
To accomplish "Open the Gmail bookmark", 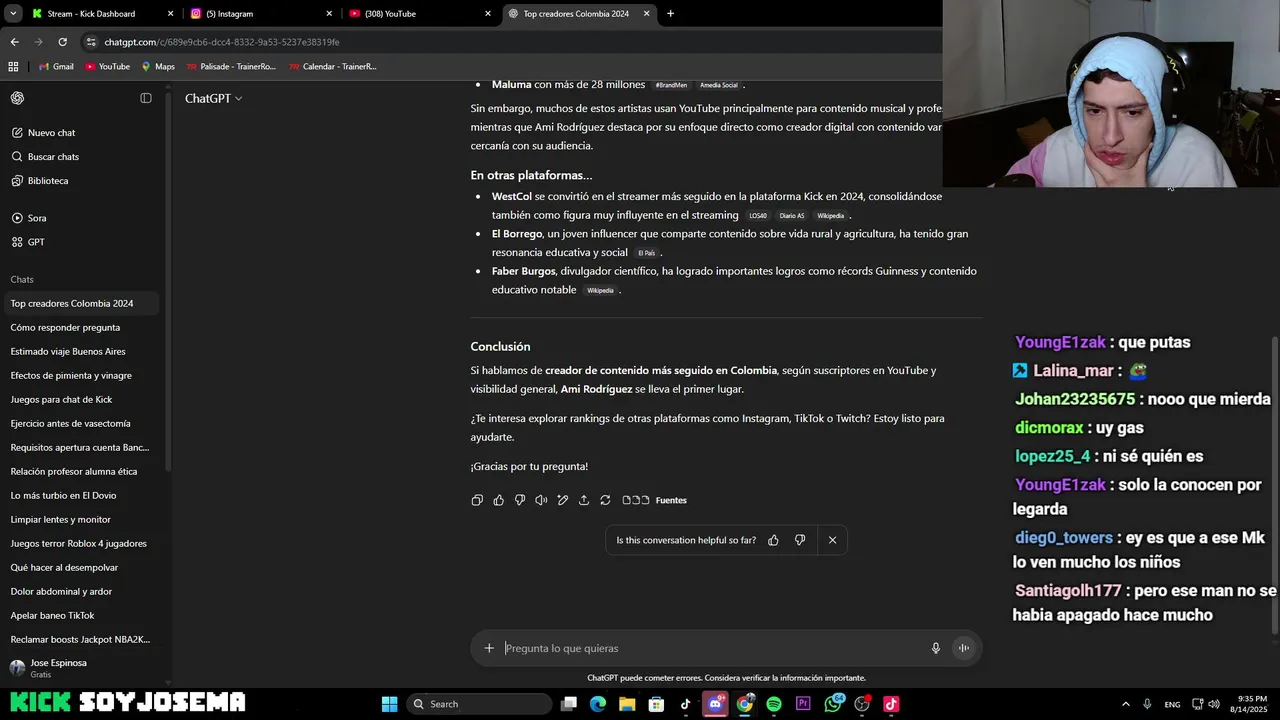I will (x=56, y=67).
